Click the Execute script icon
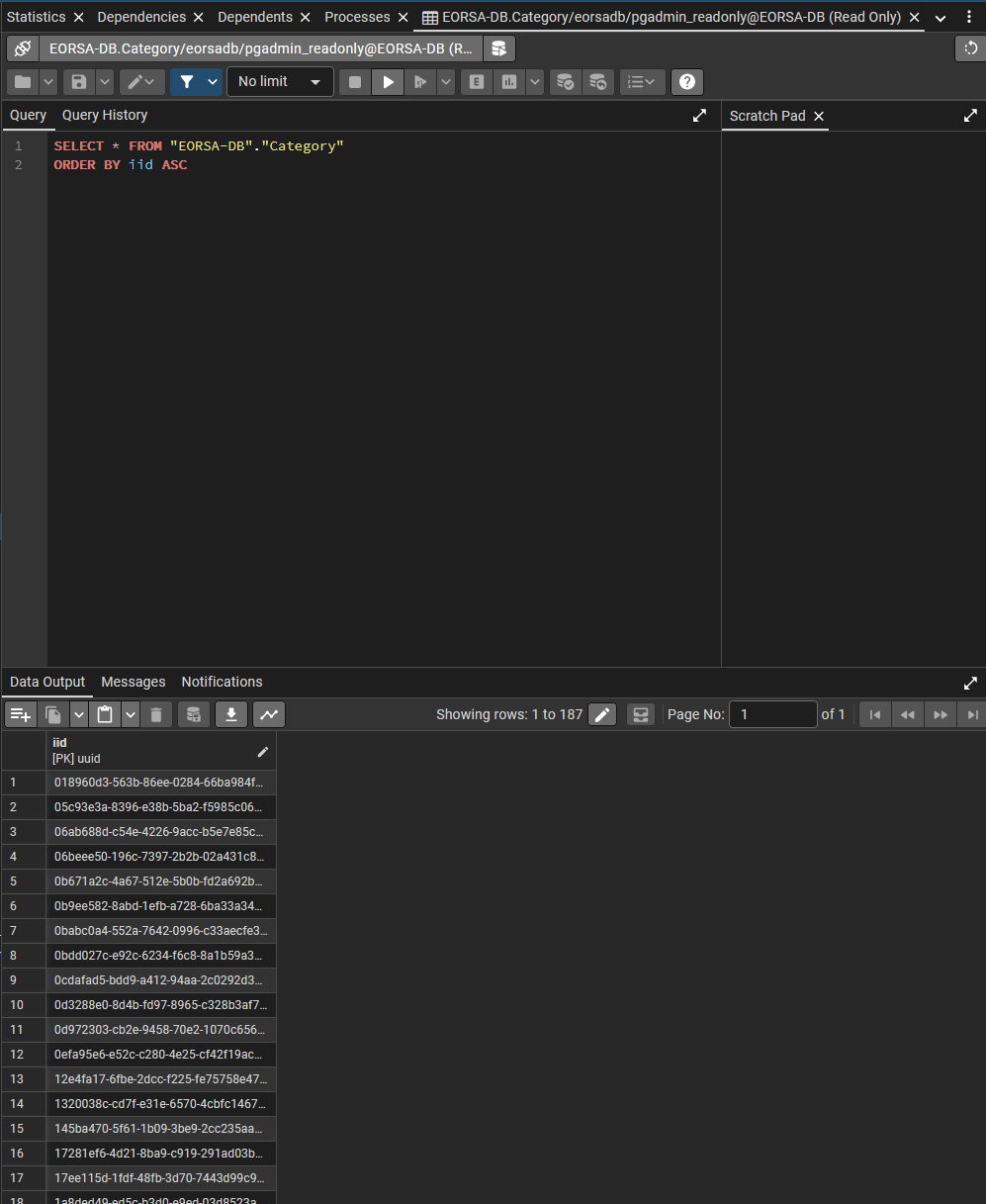This screenshot has width=986, height=1204. click(x=420, y=82)
